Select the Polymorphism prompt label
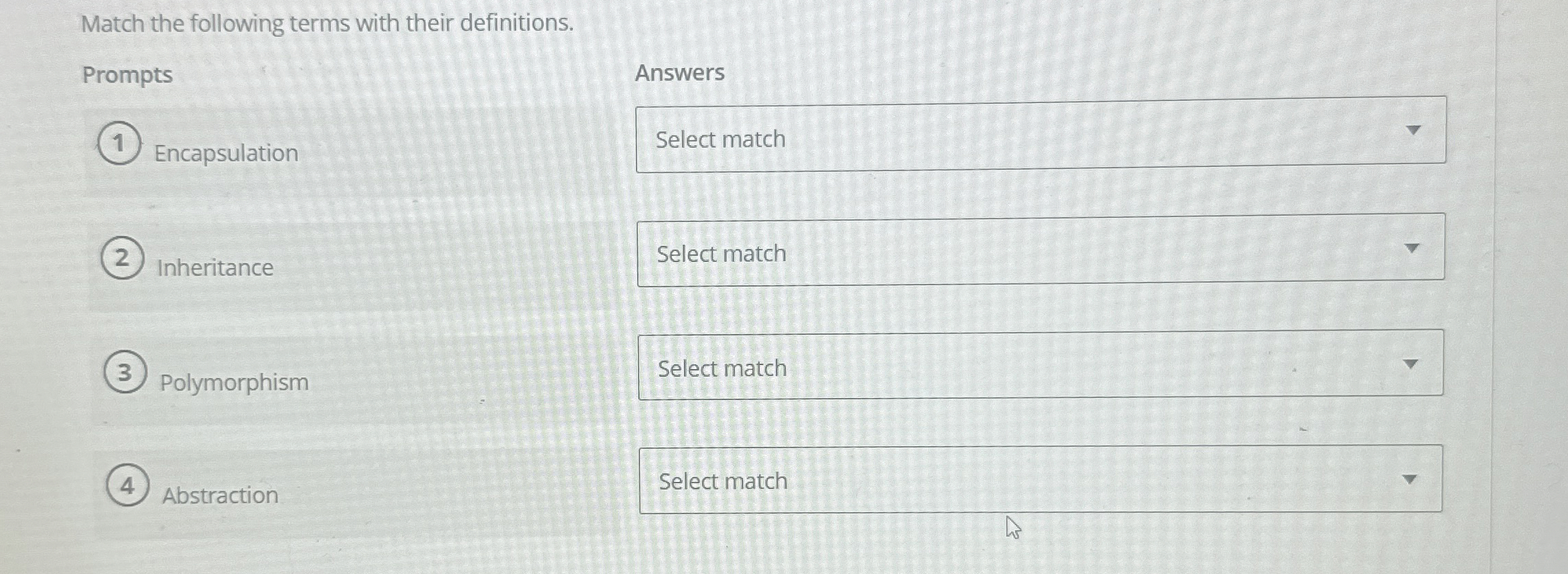Screen dimensions: 1568x574 click(x=234, y=383)
